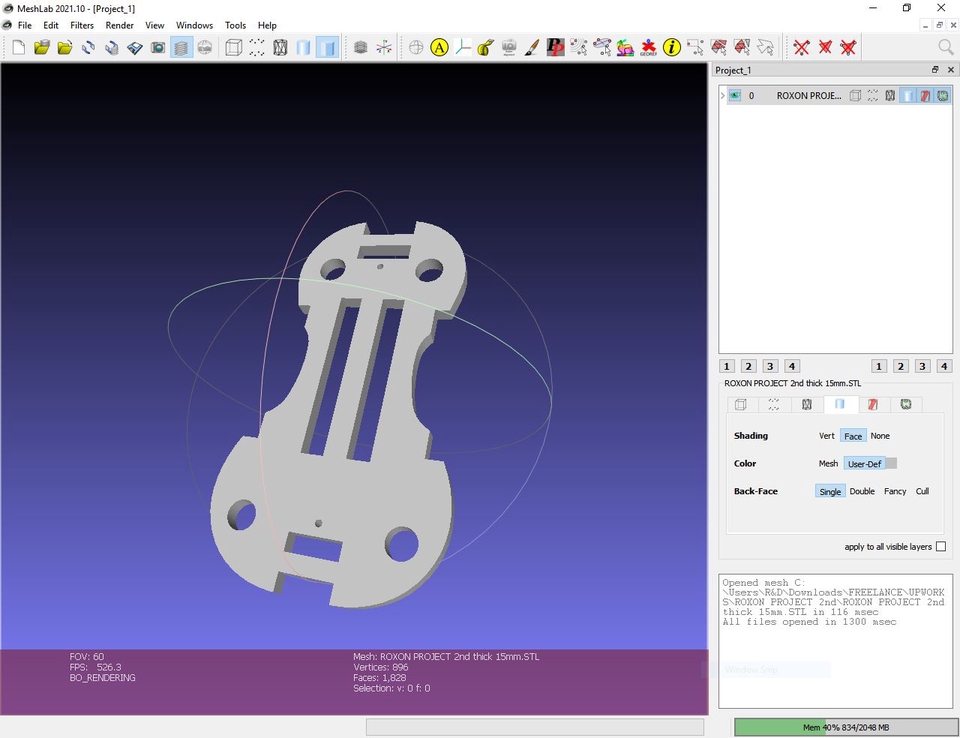
Task: Toggle selected faces icon in layer row
Action: click(x=925, y=96)
